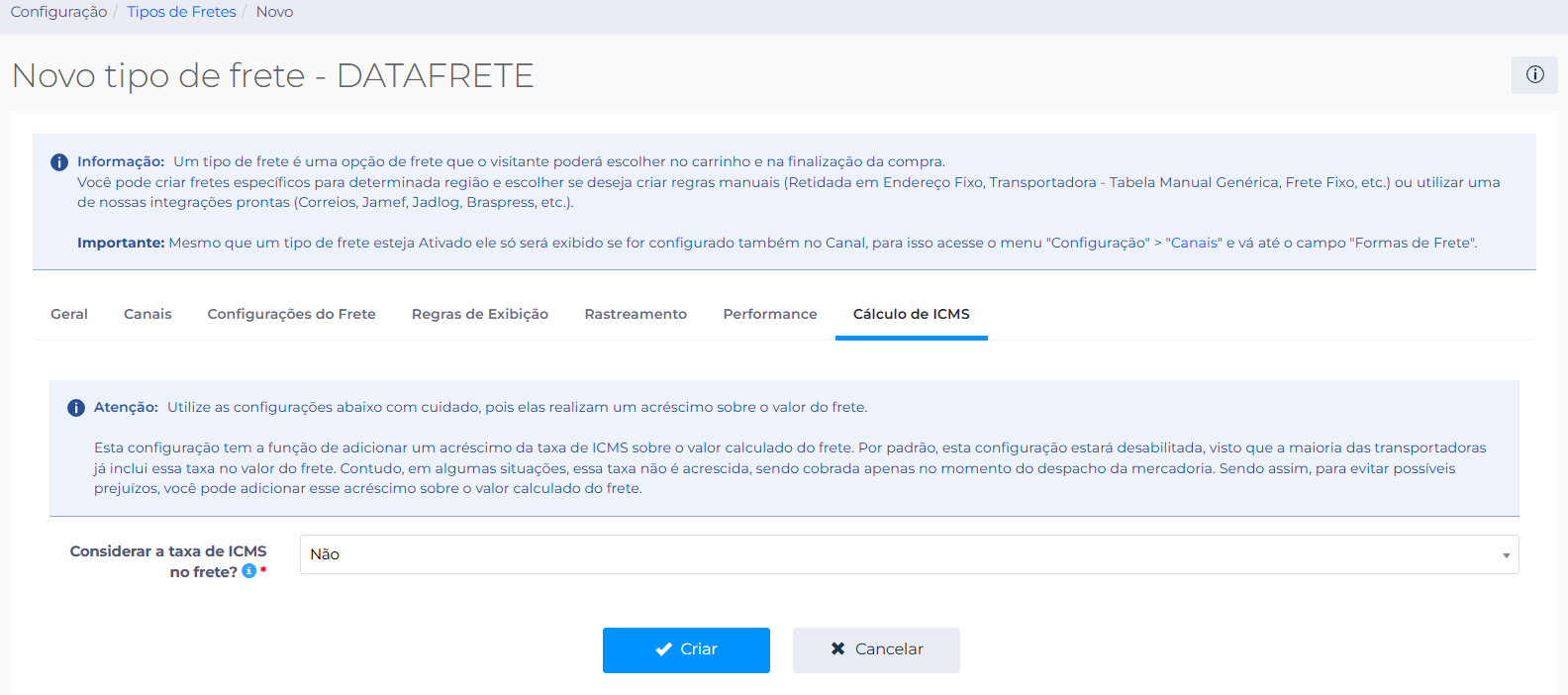Click the Configuração breadcrumb item

pos(58,12)
